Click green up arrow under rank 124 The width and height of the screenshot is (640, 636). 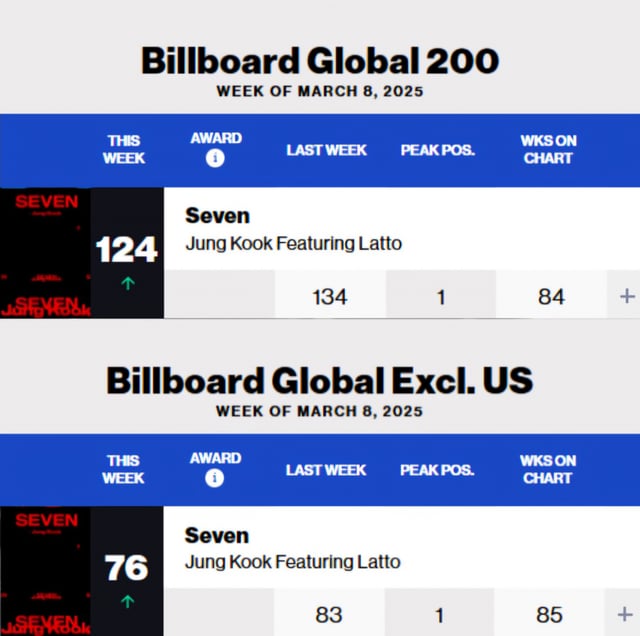pyautogui.click(x=128, y=283)
